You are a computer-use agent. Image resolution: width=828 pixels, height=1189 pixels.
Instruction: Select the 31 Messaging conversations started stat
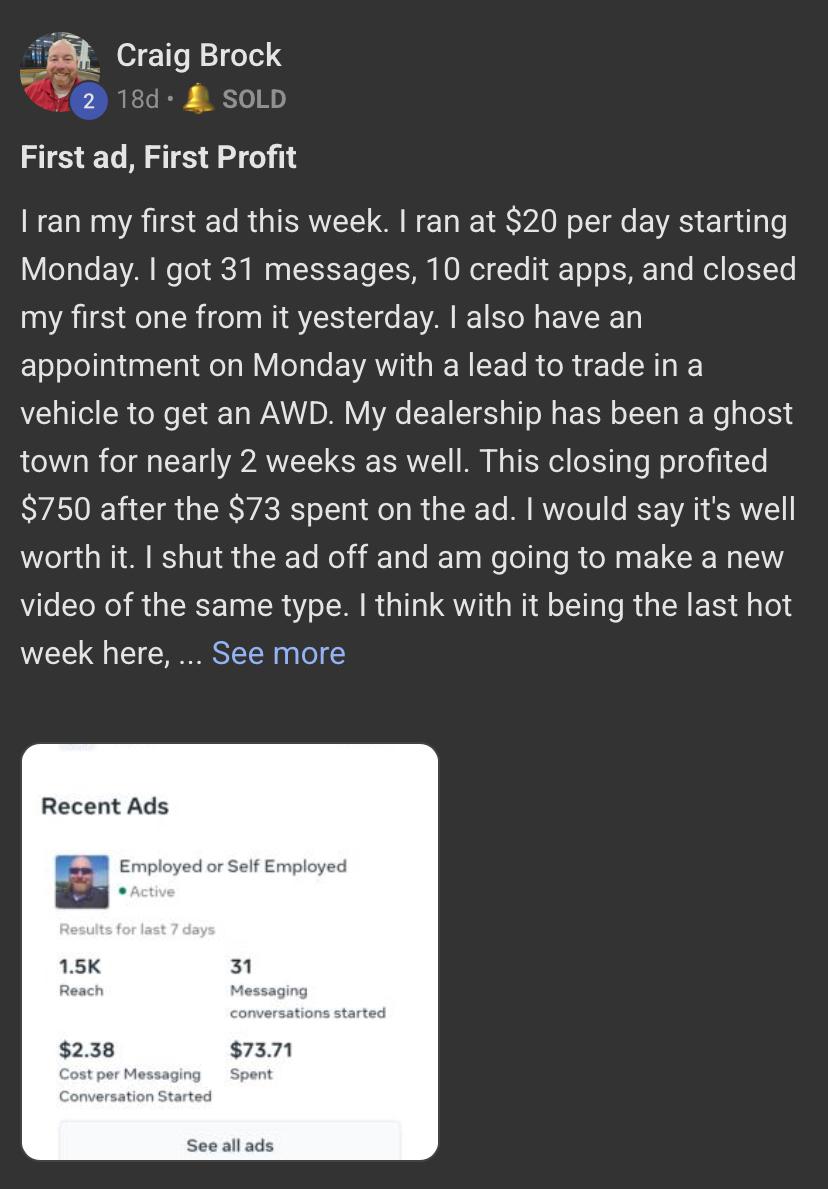[241, 966]
